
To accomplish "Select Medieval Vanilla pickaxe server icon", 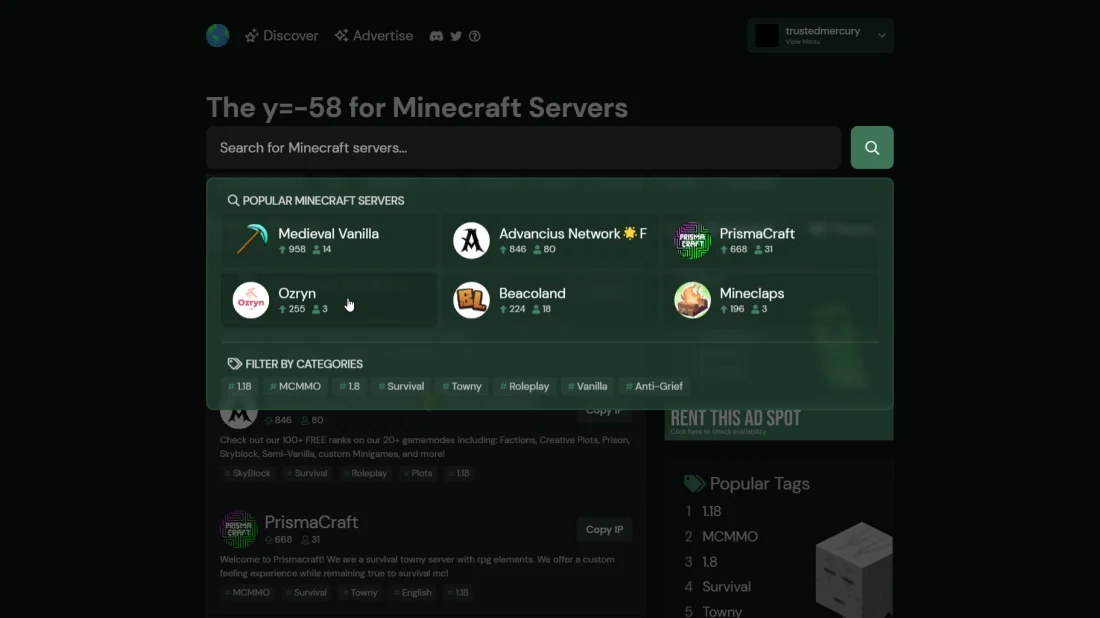I will (251, 240).
